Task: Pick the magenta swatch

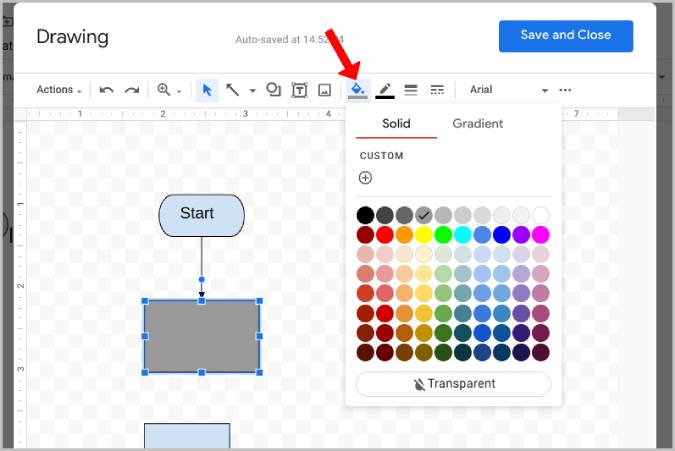Action: 541,235
